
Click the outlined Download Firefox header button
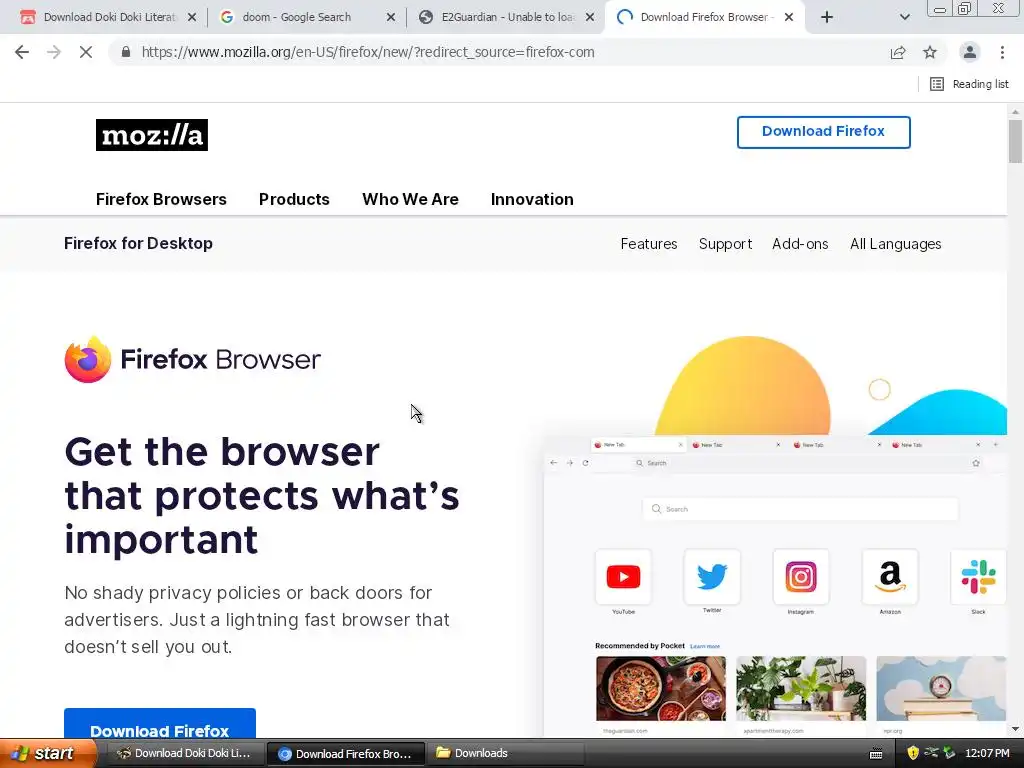pos(824,132)
